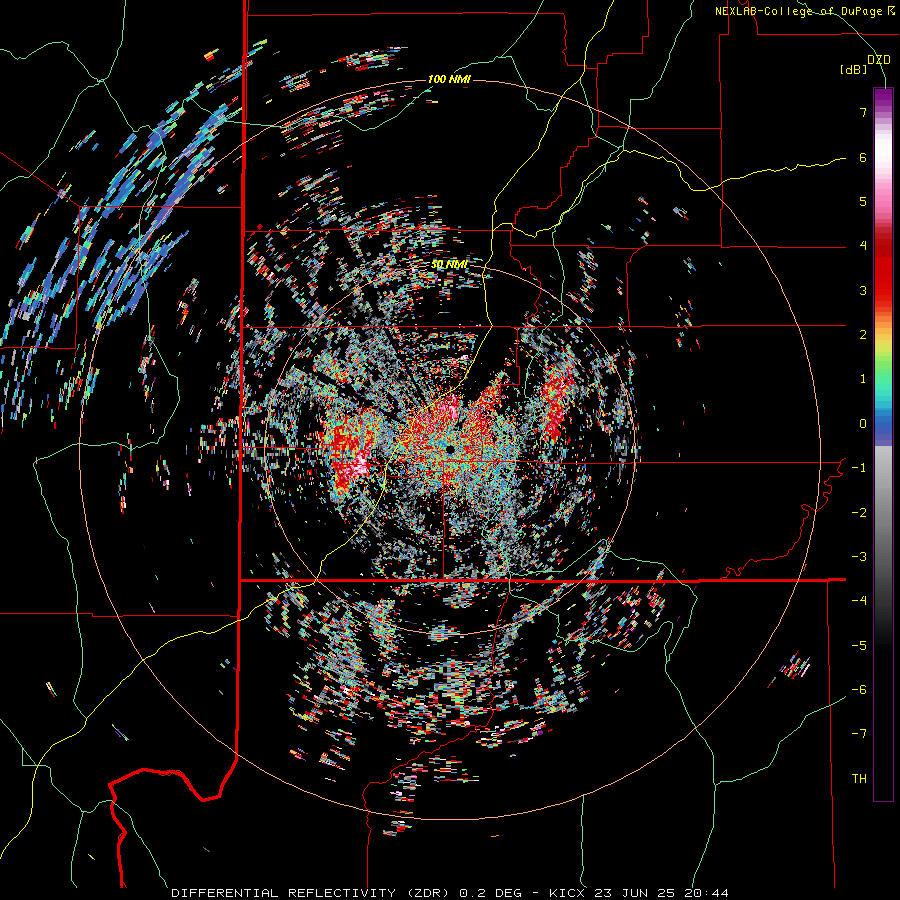Click the -7 value on the color scale

click(x=859, y=734)
